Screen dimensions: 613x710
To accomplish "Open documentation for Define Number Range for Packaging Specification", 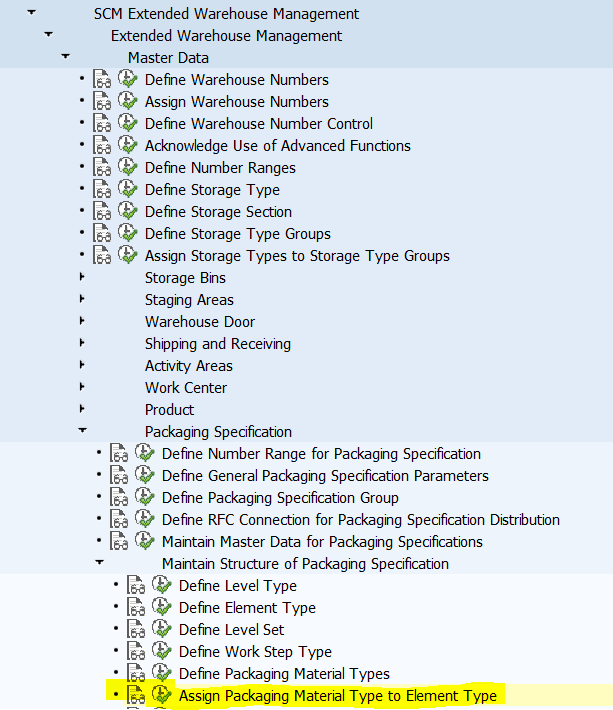I will click(x=119, y=453).
